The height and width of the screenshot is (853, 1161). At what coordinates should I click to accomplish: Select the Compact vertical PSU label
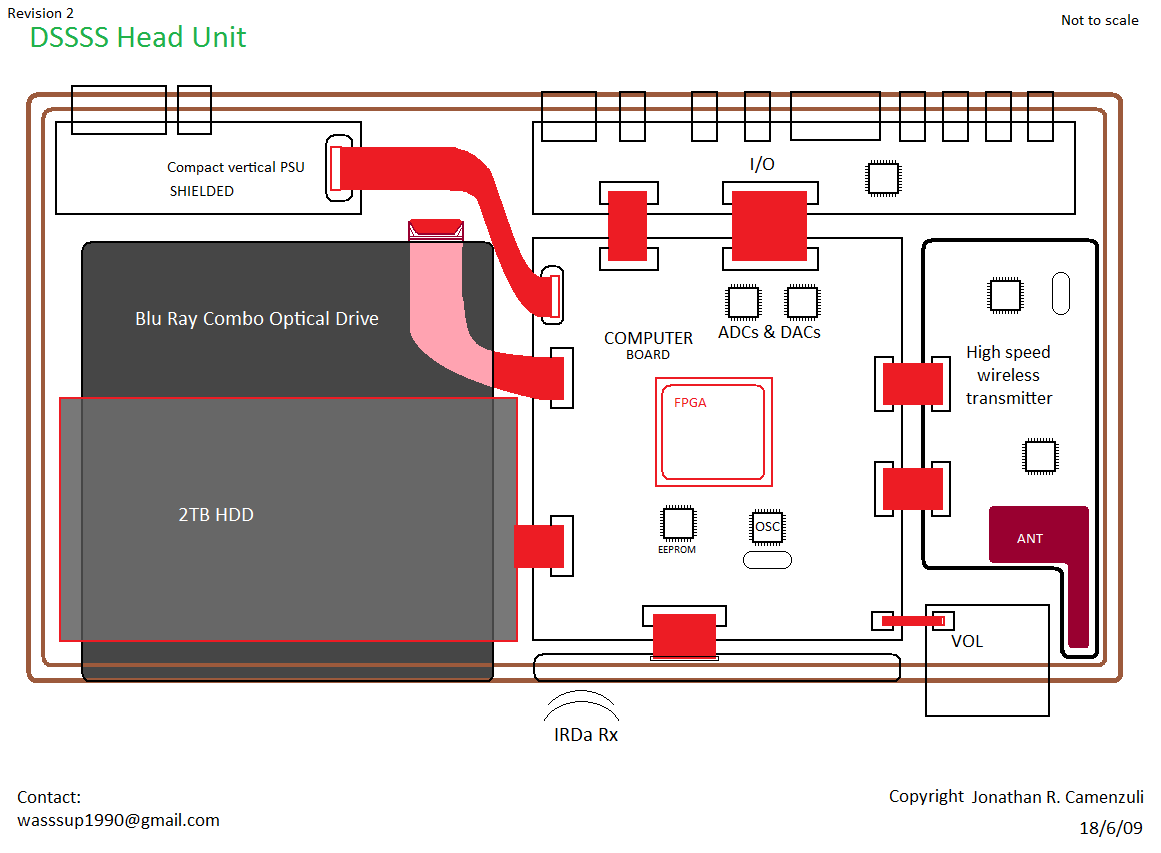pyautogui.click(x=236, y=168)
